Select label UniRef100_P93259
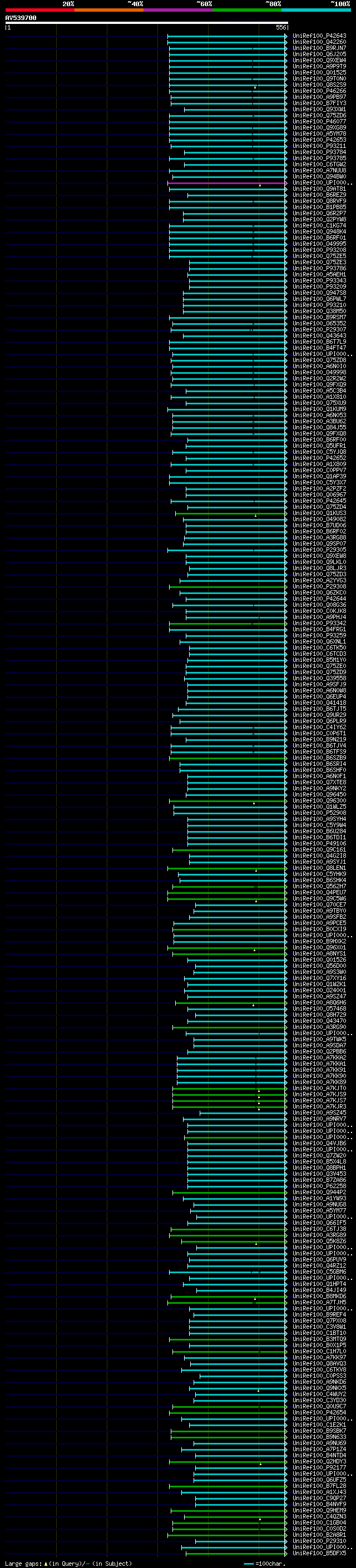The image size is (356, 1568). pyautogui.click(x=319, y=635)
